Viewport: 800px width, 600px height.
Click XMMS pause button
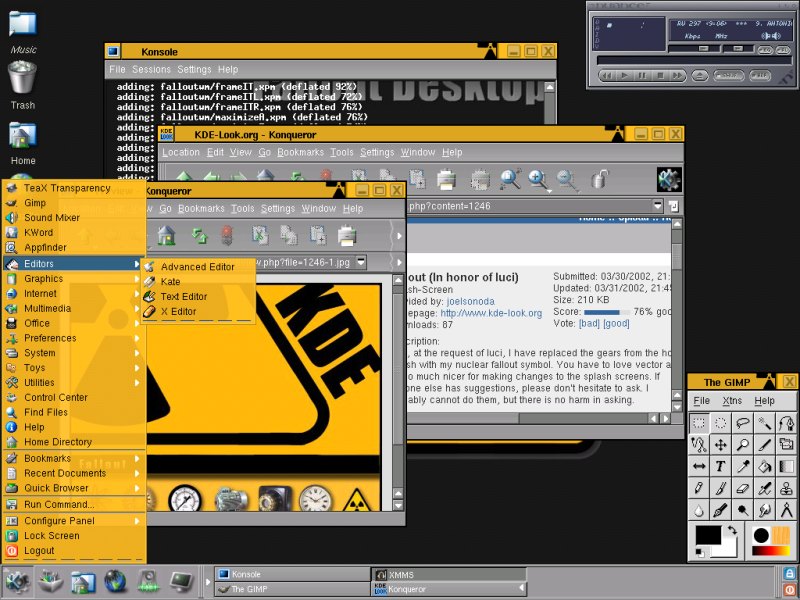[642, 76]
